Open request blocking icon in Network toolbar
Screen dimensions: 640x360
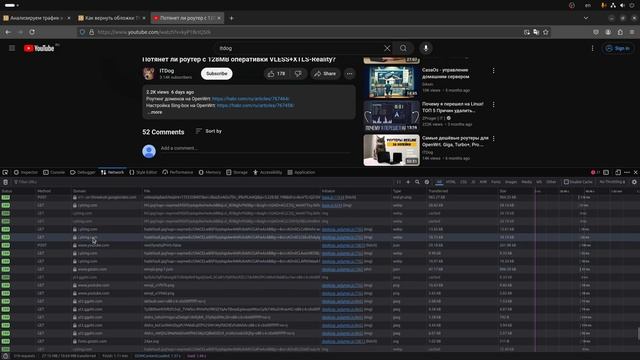click(427, 182)
